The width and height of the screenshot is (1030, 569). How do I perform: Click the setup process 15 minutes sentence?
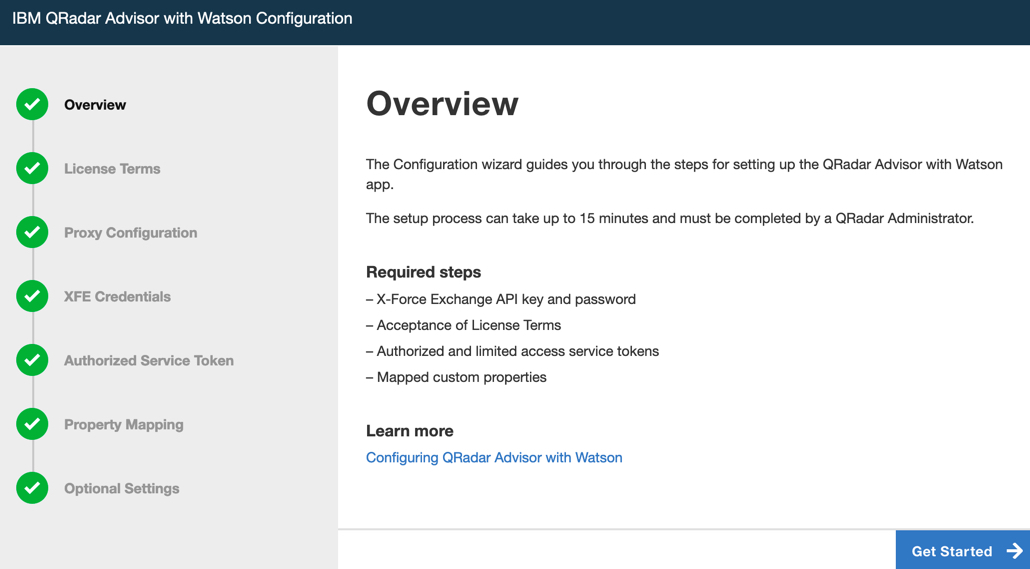670,218
